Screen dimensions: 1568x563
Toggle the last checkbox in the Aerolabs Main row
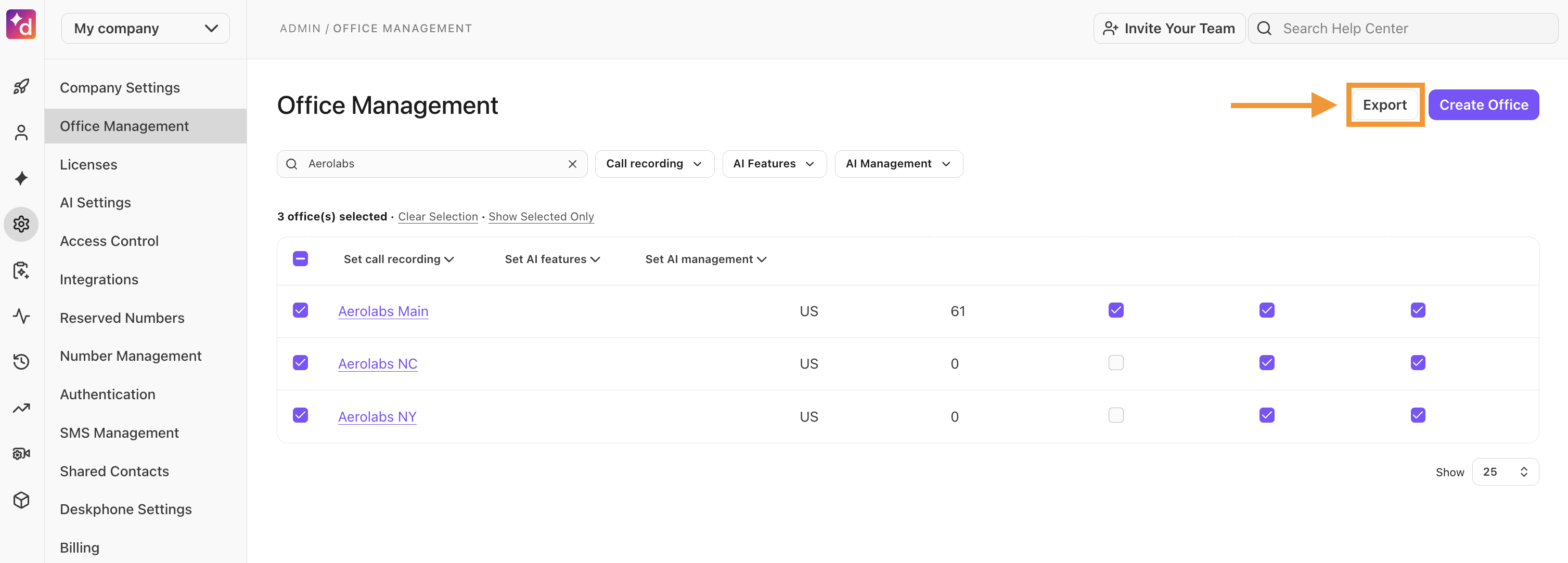[1418, 310]
